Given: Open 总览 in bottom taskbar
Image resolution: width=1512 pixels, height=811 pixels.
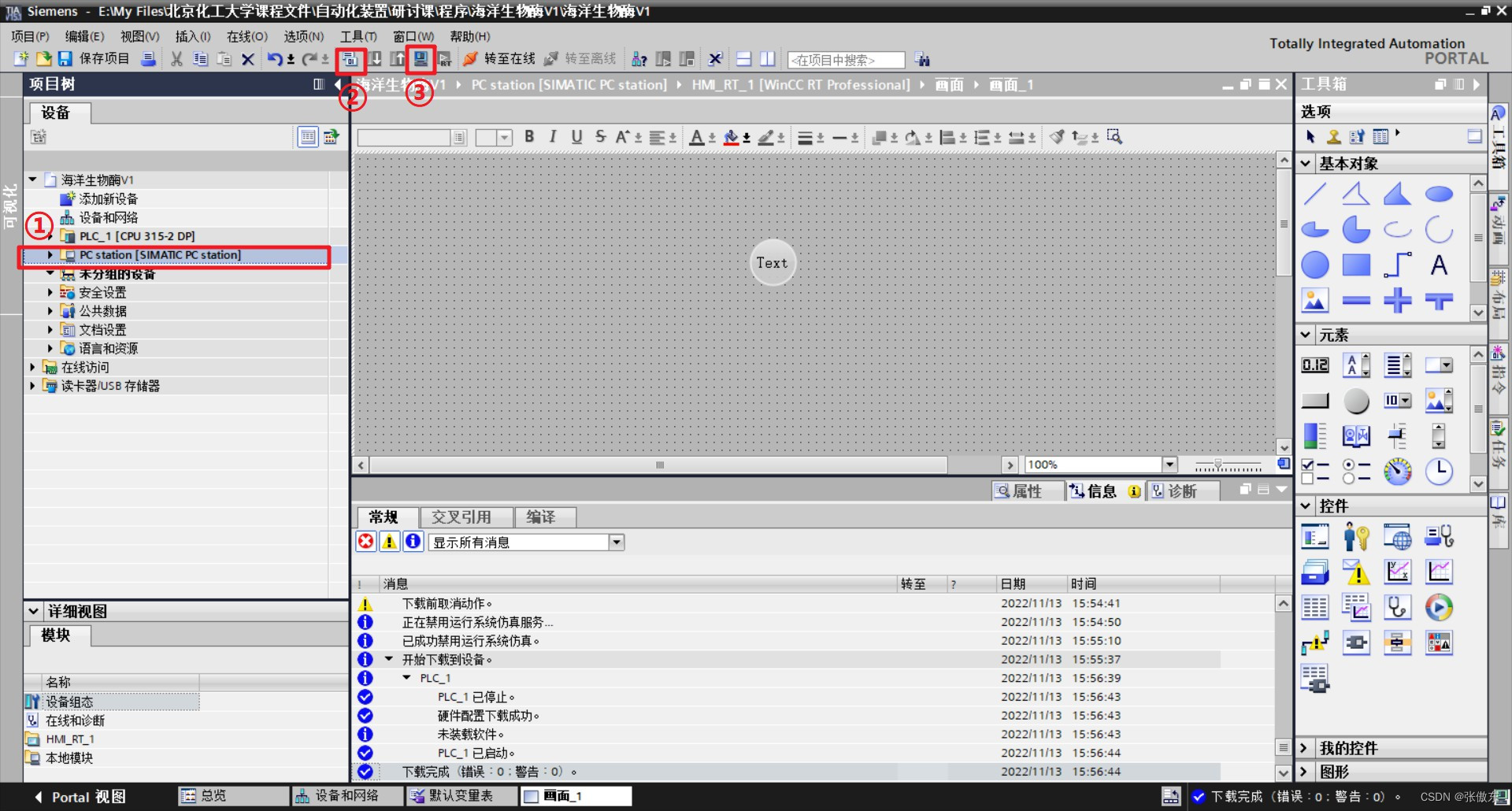Looking at the screenshot, I should point(233,796).
